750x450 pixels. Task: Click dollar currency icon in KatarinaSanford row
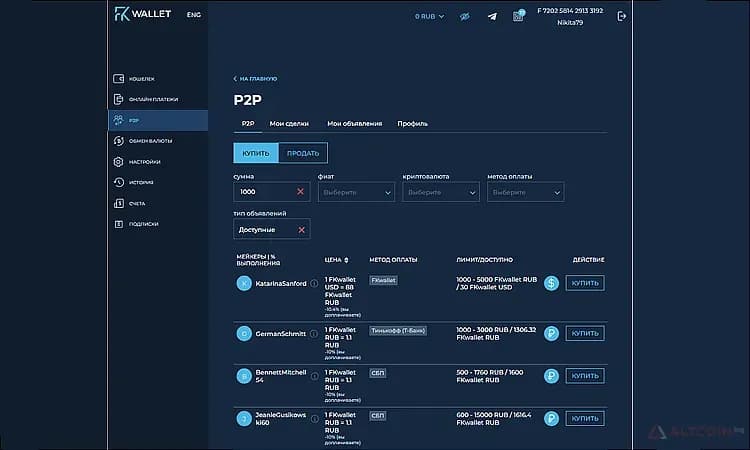[x=551, y=283]
